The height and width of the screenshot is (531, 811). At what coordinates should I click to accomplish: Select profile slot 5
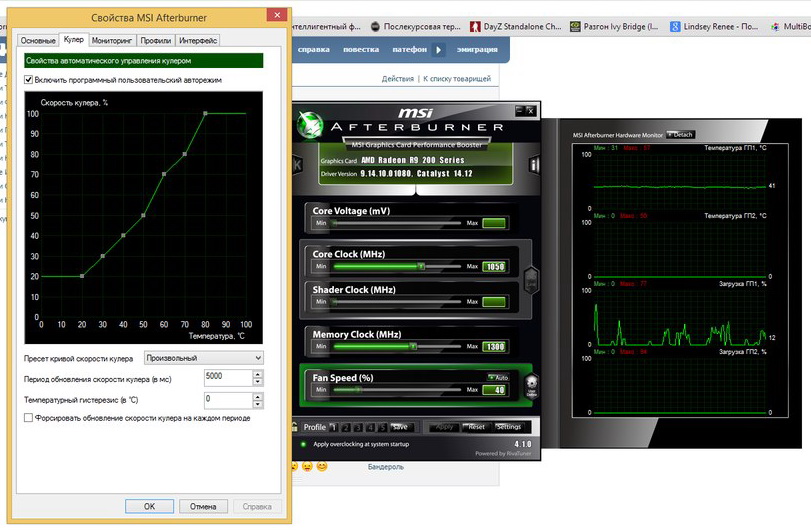click(x=382, y=427)
